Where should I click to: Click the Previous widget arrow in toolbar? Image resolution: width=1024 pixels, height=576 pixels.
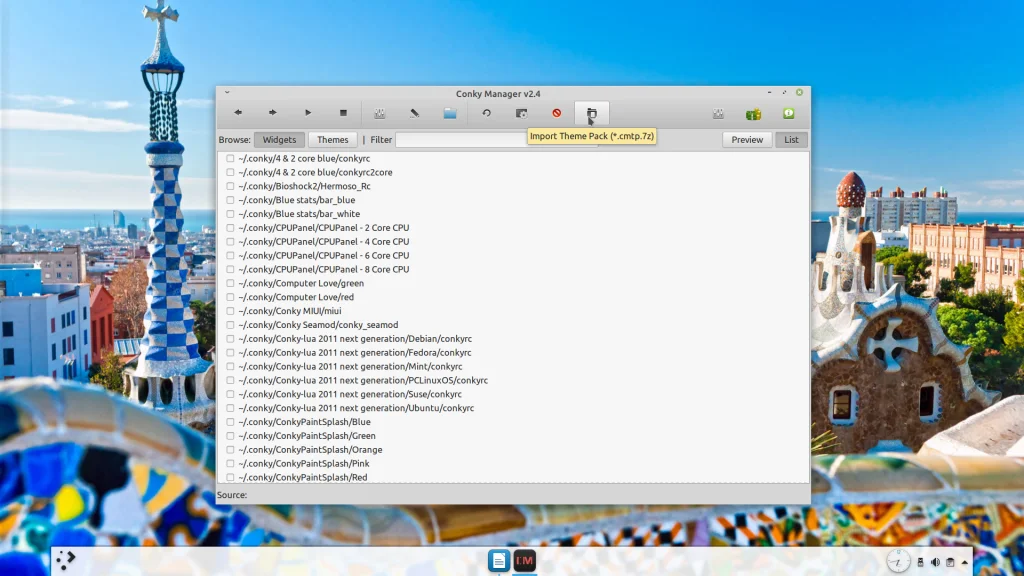tap(238, 113)
